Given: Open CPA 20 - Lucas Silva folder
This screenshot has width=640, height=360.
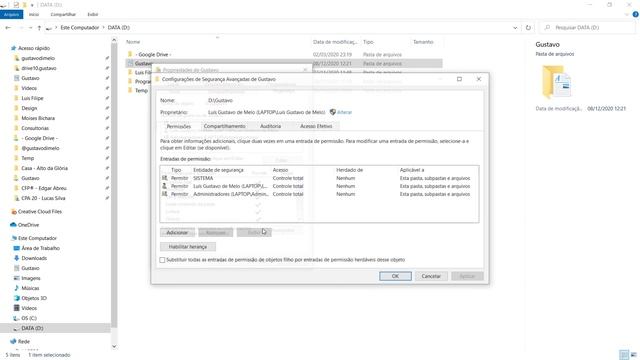Looking at the screenshot, I should coord(40,198).
